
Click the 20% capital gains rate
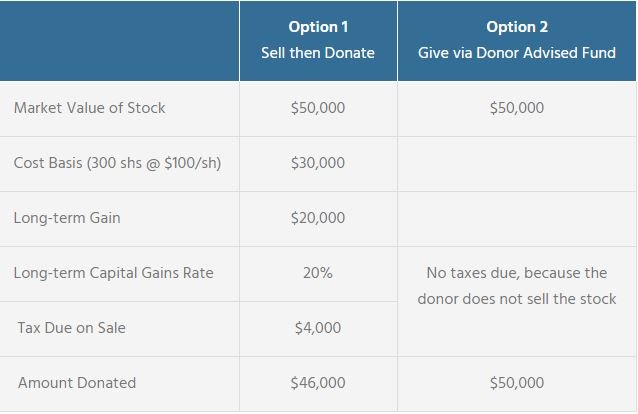[x=318, y=273]
